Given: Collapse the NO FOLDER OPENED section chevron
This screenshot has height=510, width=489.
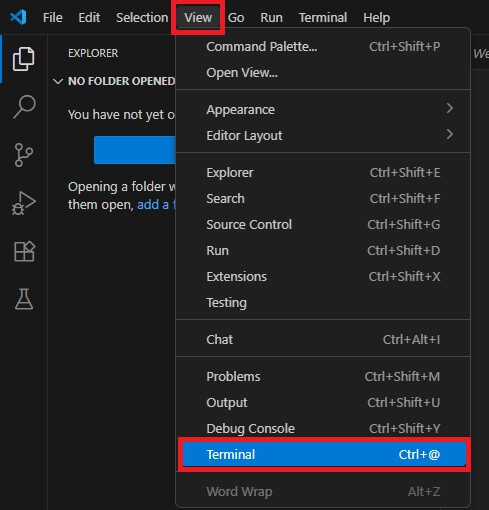Looking at the screenshot, I should click(x=58, y=81).
